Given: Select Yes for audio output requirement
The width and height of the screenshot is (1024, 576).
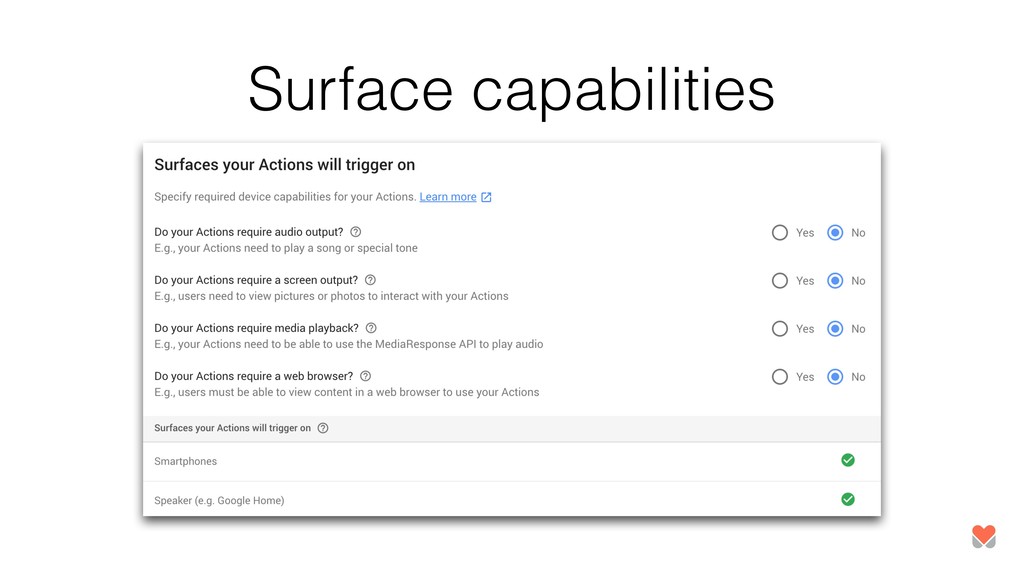Looking at the screenshot, I should tap(780, 232).
